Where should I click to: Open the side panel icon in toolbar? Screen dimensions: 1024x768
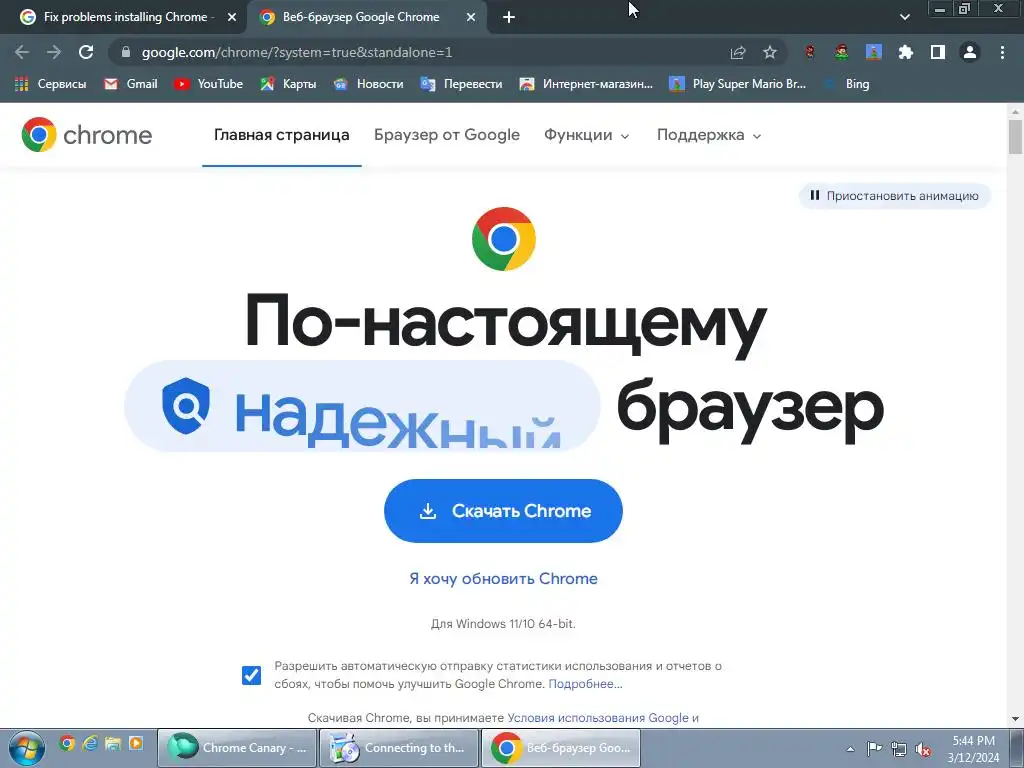click(938, 52)
